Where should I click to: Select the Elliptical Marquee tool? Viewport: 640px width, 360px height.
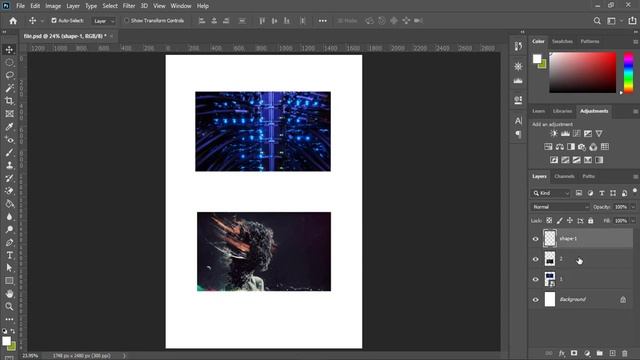(x=9, y=62)
